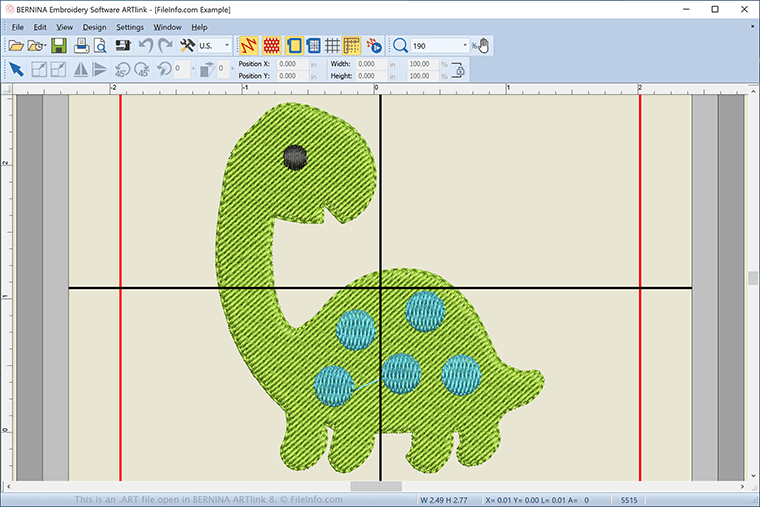Open the Window menu

tap(167, 27)
